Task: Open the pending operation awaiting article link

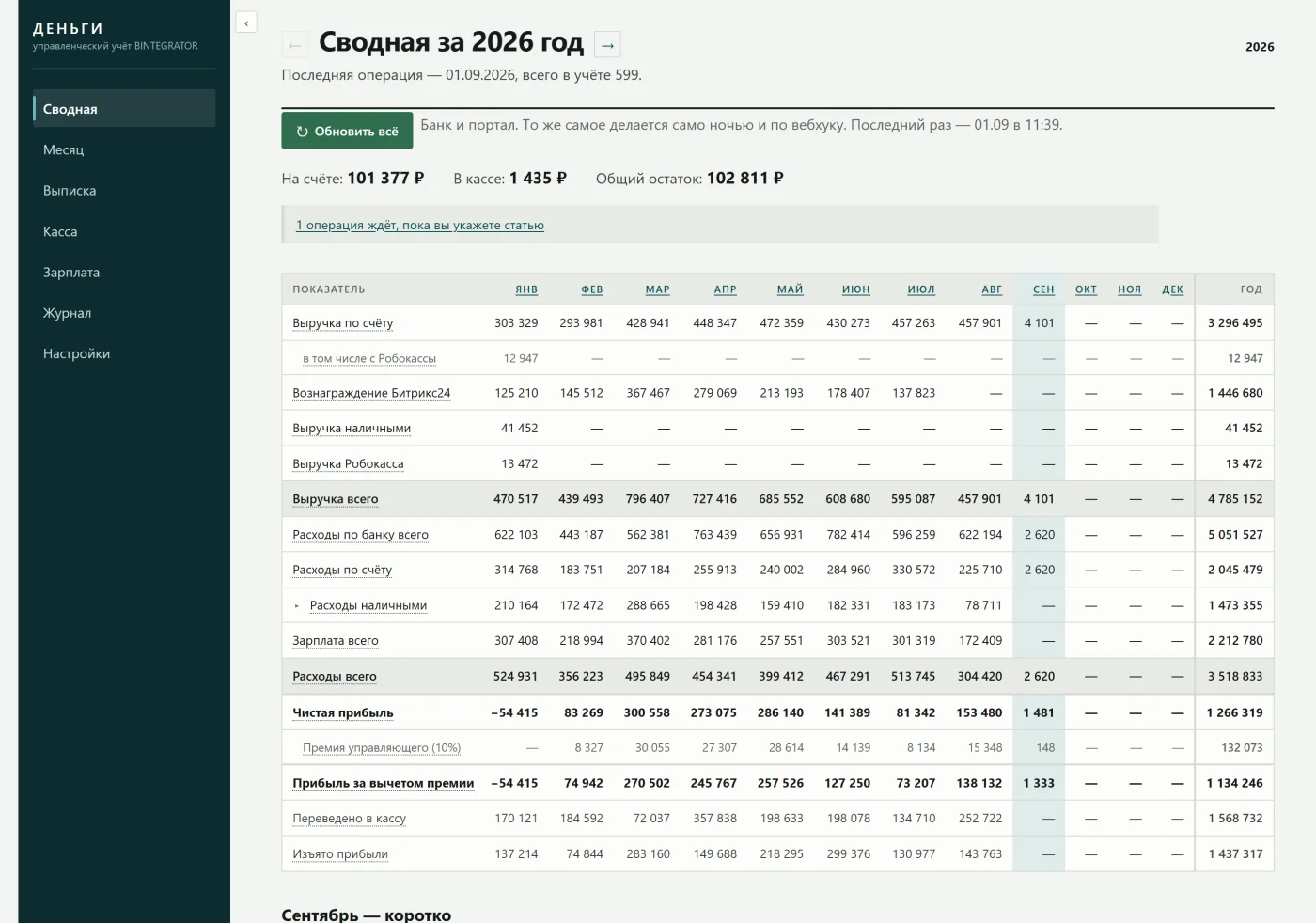Action: [420, 226]
